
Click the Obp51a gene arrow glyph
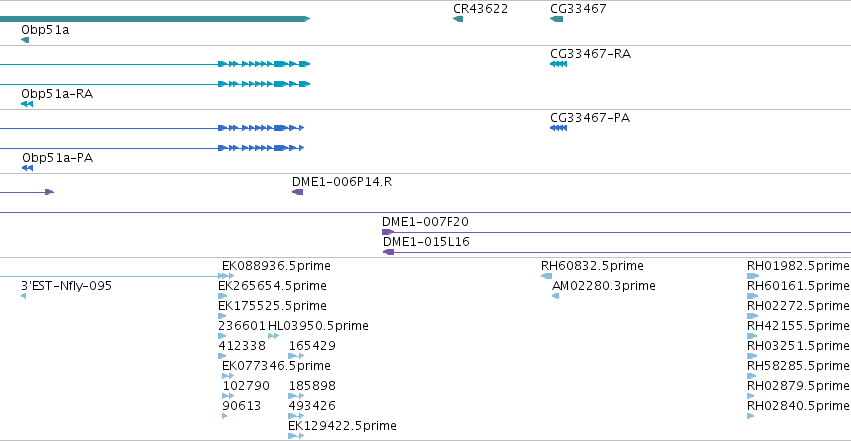[x=25, y=40]
